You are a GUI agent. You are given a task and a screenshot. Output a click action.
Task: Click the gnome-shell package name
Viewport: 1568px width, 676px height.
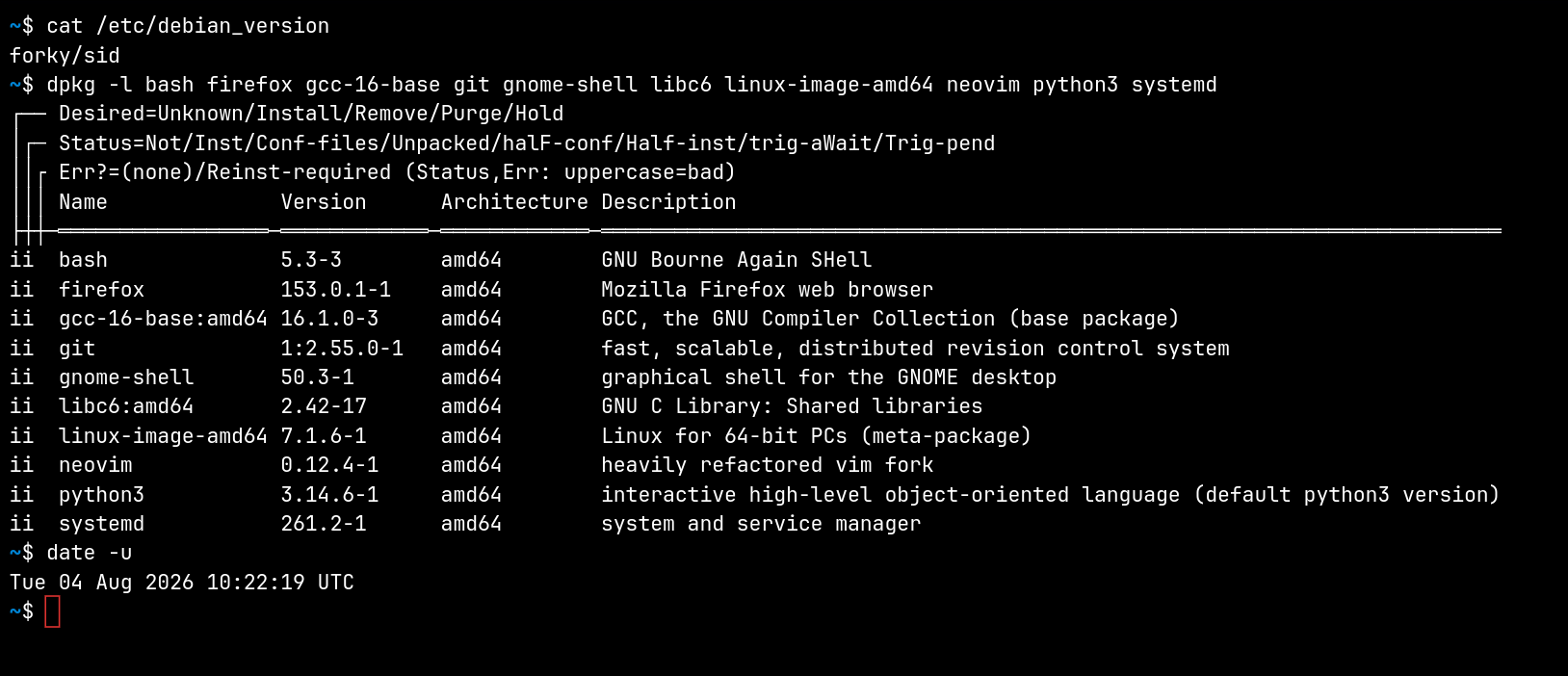click(x=126, y=377)
